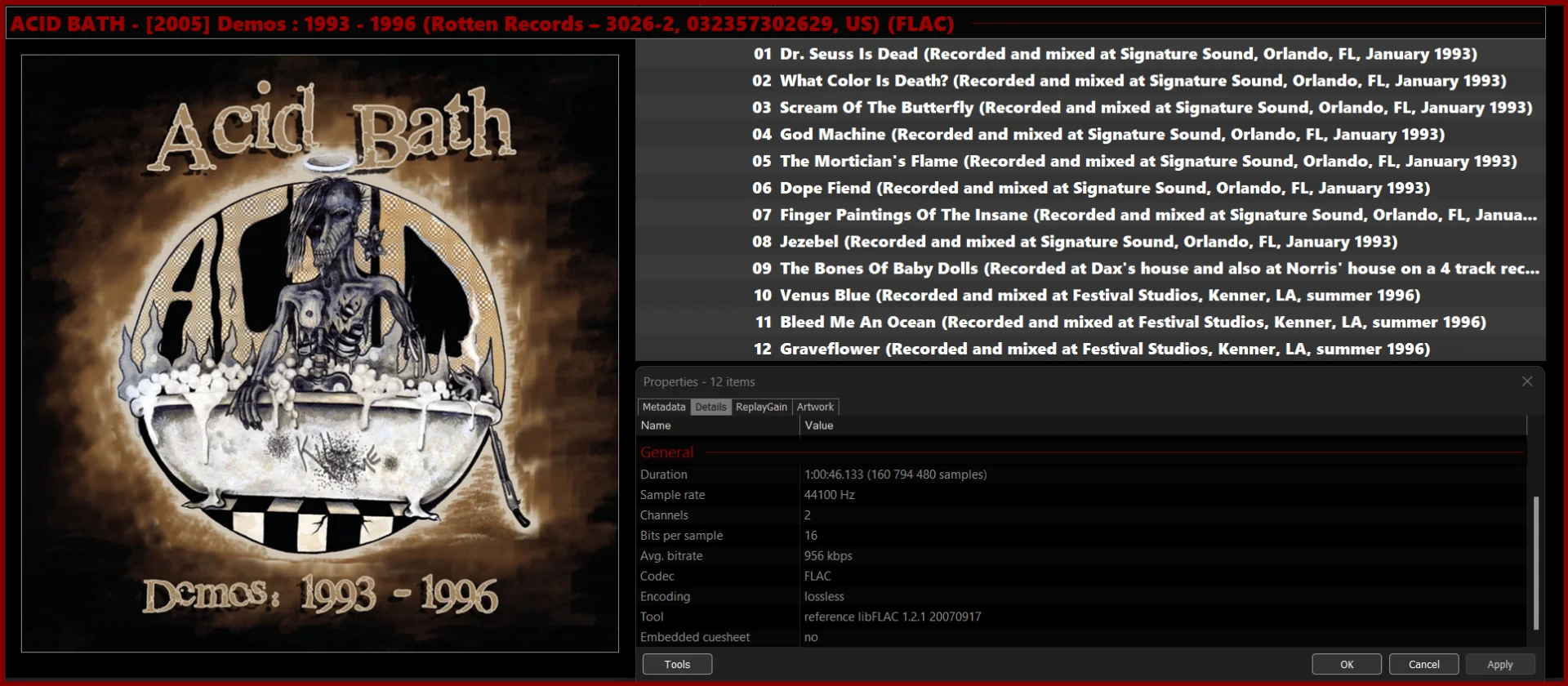This screenshot has height=686, width=1568.
Task: Select track 10 Venus Blue
Action: tap(1090, 296)
